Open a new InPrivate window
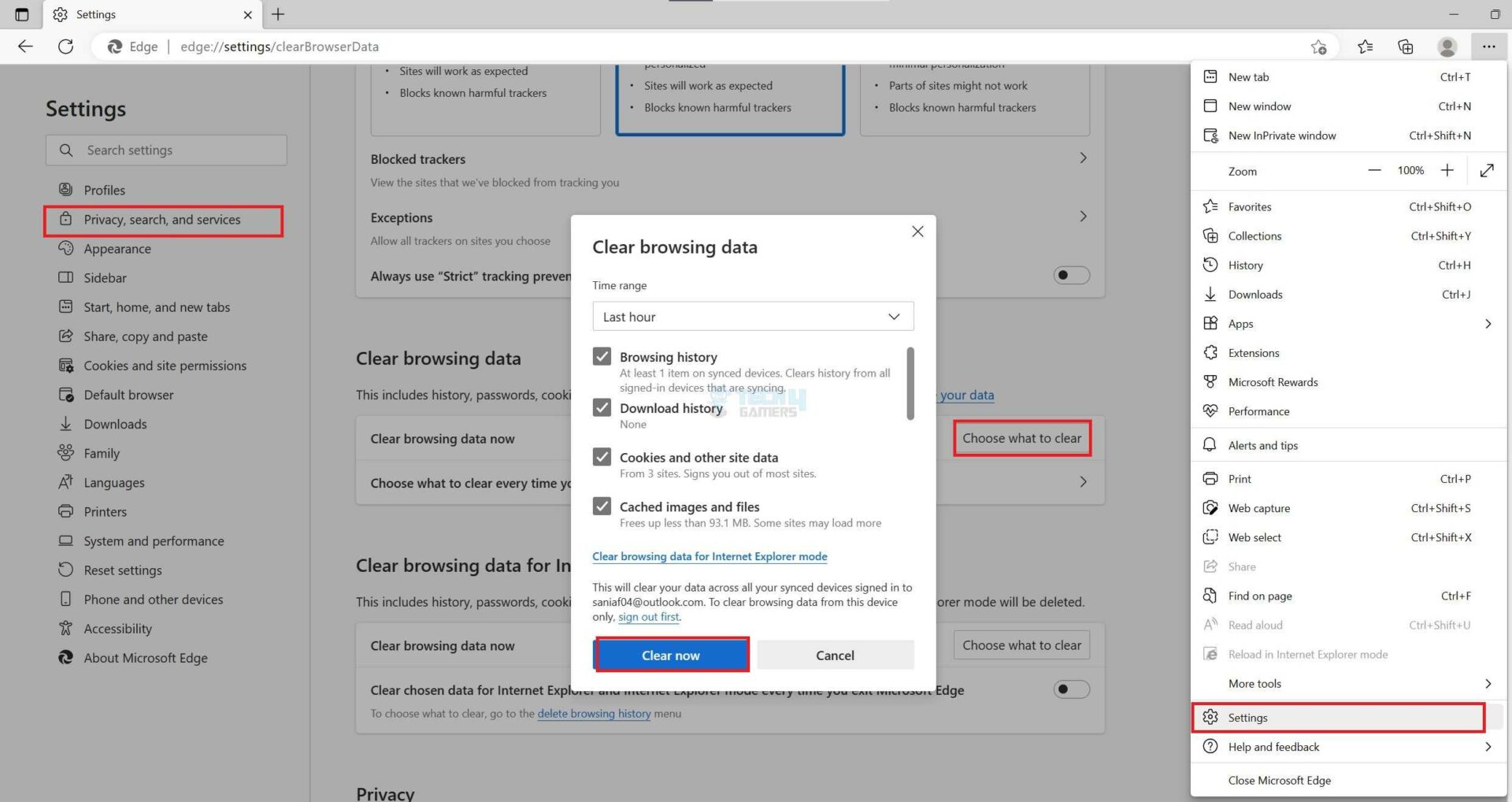This screenshot has height=802, width=1512. click(1281, 135)
